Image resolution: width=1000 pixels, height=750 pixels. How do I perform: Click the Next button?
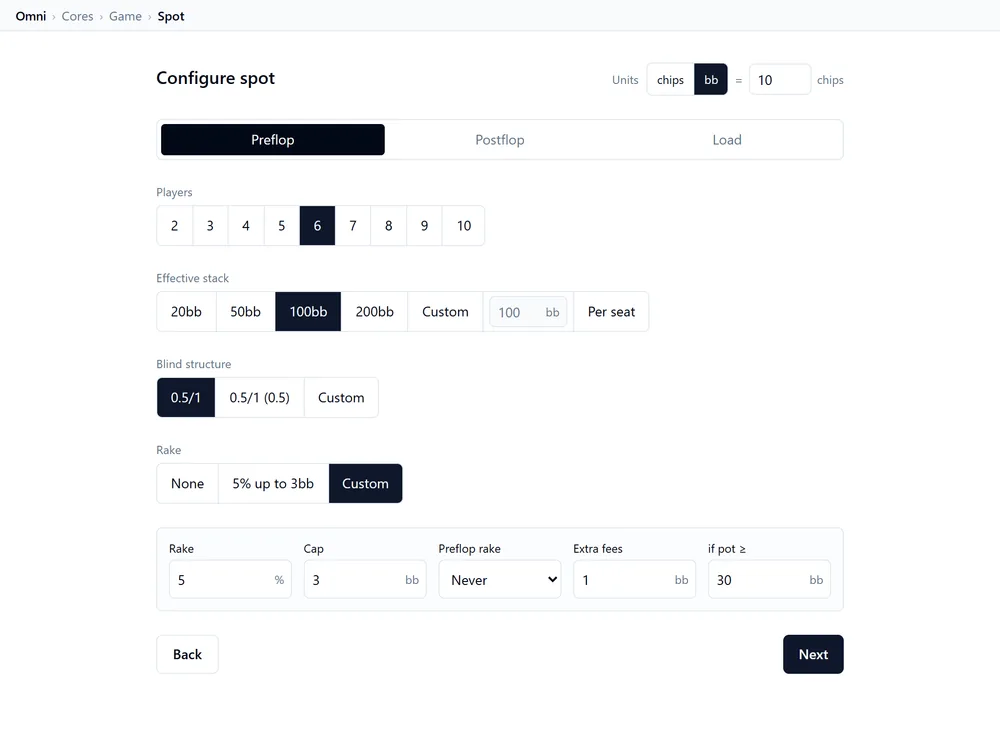coord(813,654)
